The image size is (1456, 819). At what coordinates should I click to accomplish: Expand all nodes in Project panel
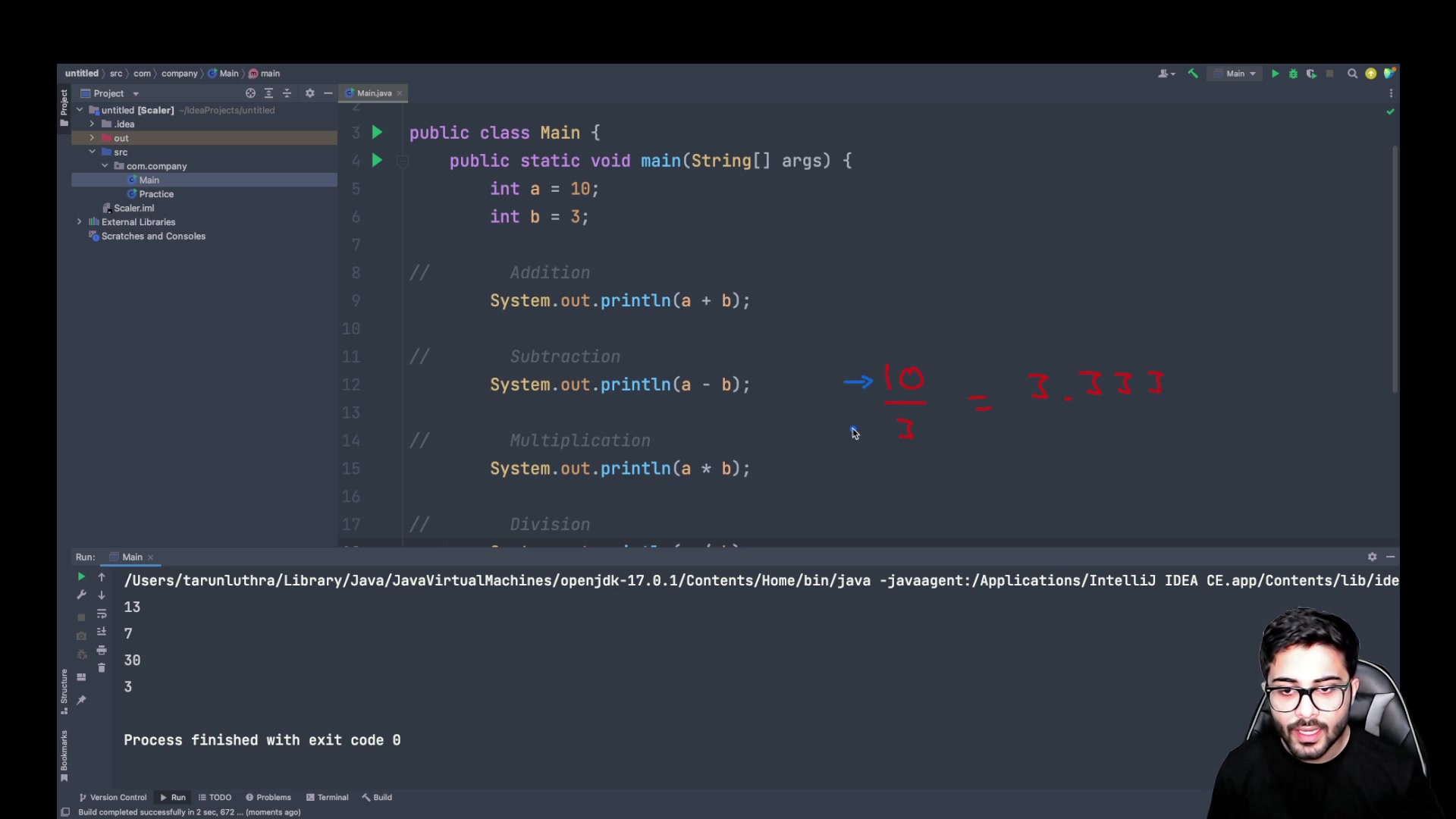[x=268, y=93]
